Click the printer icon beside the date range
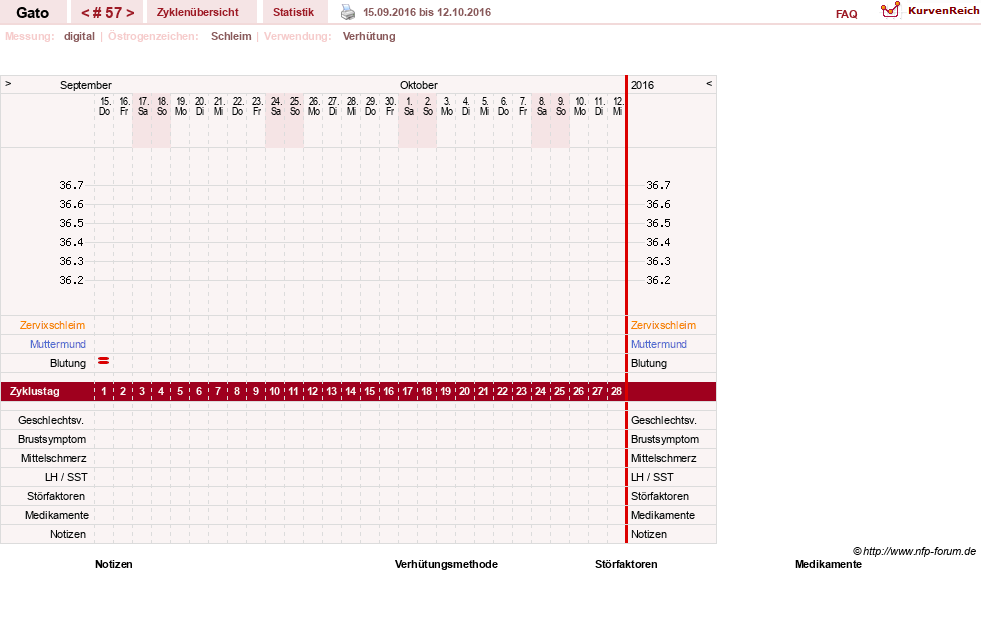 [348, 12]
